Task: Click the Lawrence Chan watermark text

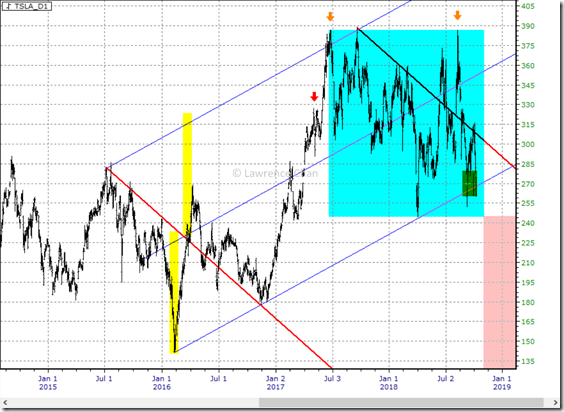Action: click(275, 173)
